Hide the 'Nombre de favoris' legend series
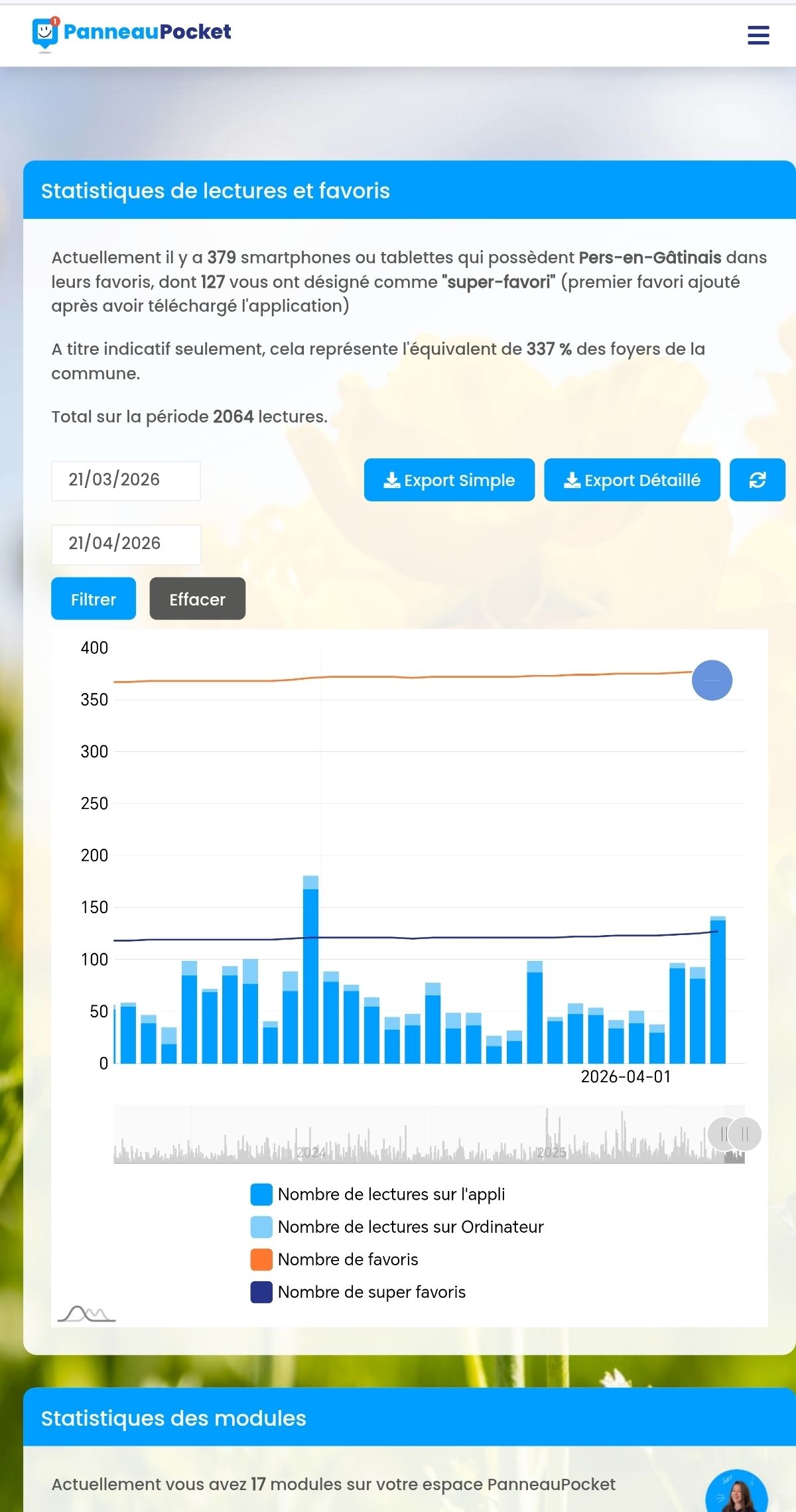 tap(335, 1259)
